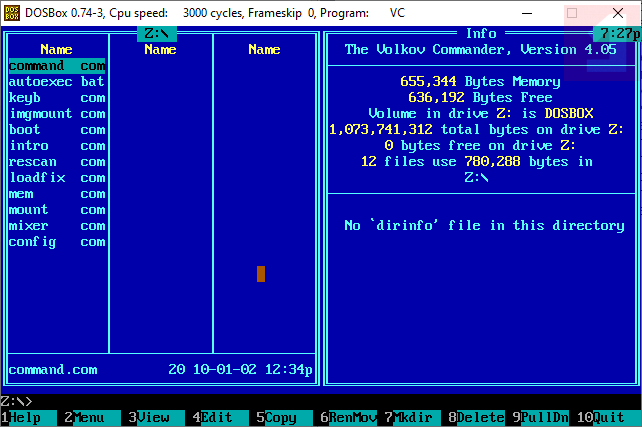Click the command.com status line
642x427 pixels.
pos(161,370)
